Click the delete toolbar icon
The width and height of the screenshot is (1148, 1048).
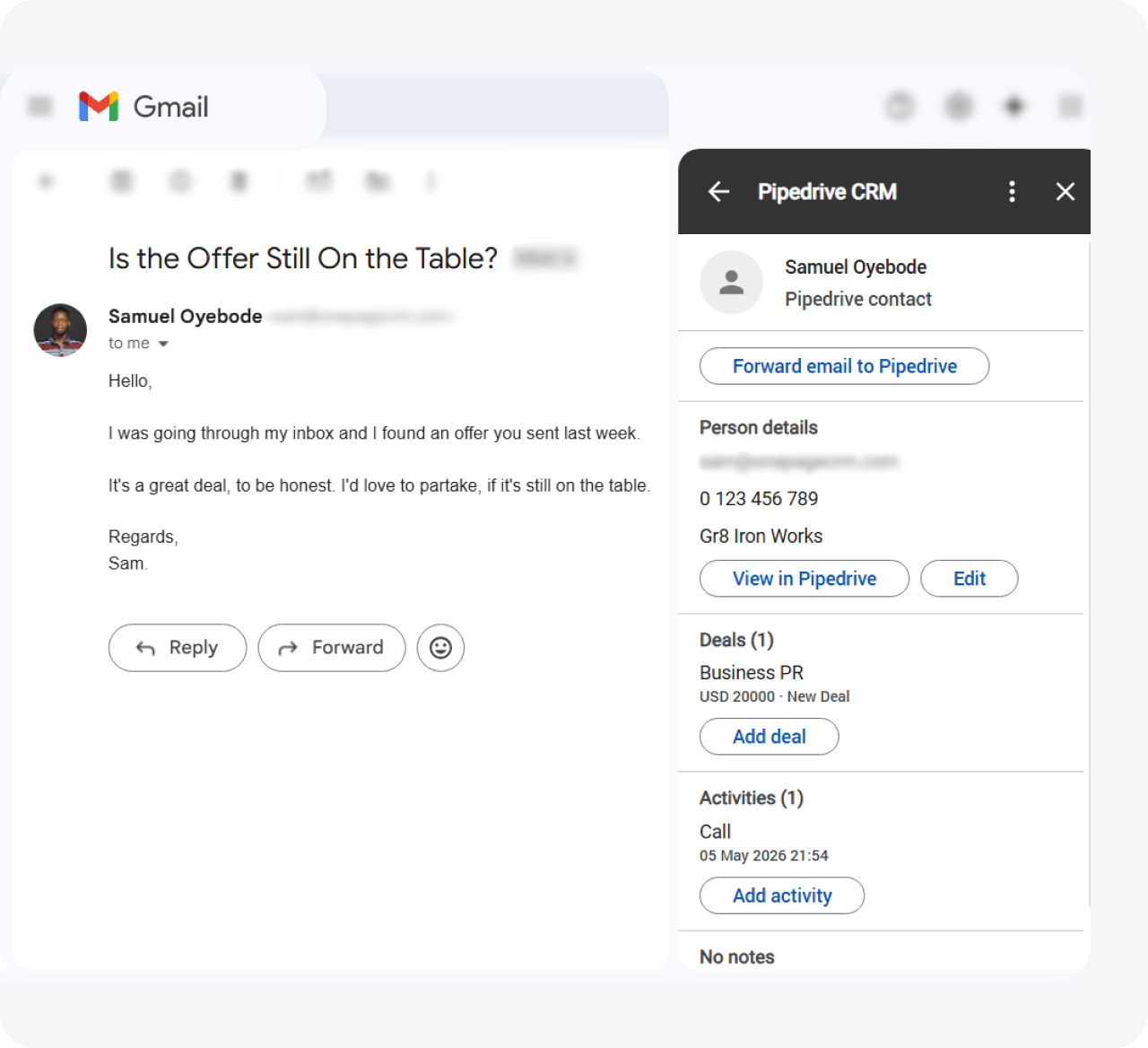pos(239,182)
